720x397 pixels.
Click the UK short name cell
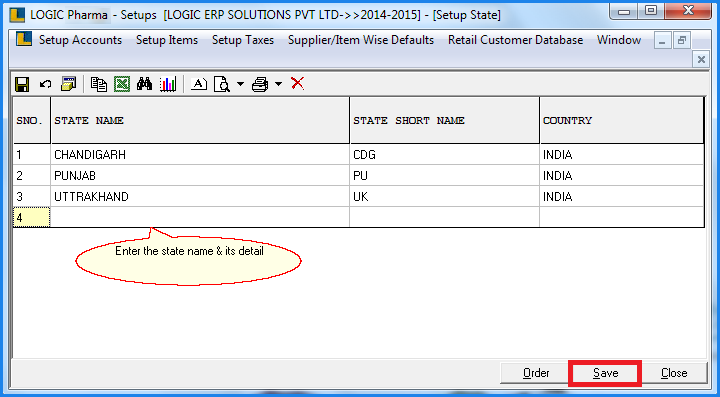point(444,196)
